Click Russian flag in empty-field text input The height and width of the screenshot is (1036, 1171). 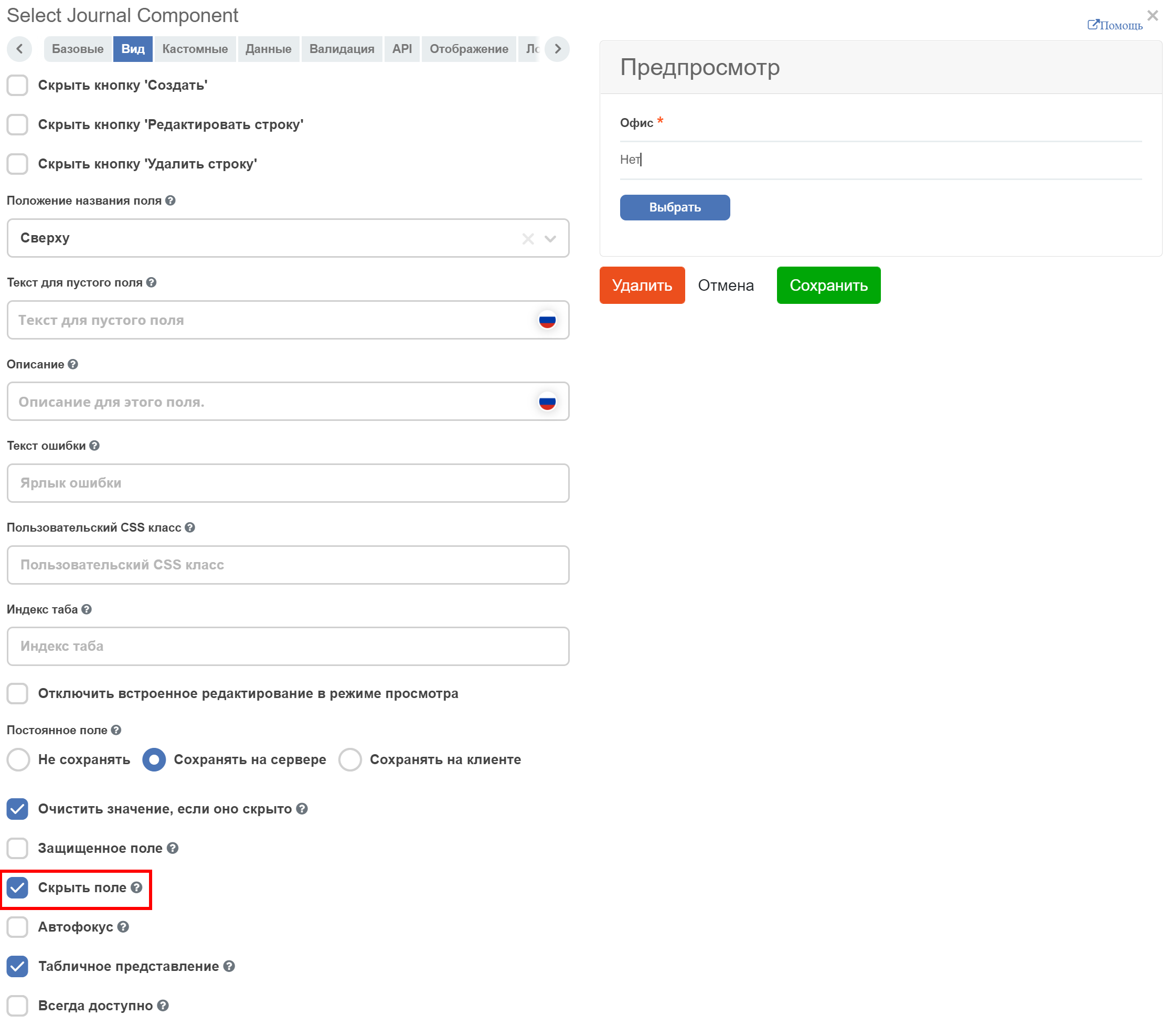coord(547,320)
